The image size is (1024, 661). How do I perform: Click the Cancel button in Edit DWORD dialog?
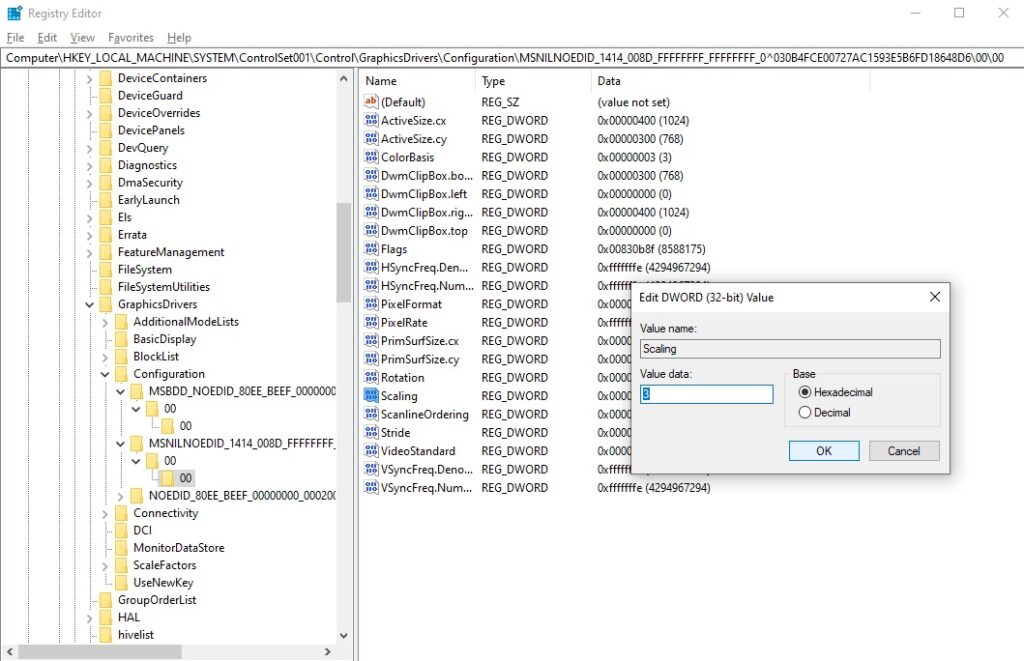coord(903,450)
